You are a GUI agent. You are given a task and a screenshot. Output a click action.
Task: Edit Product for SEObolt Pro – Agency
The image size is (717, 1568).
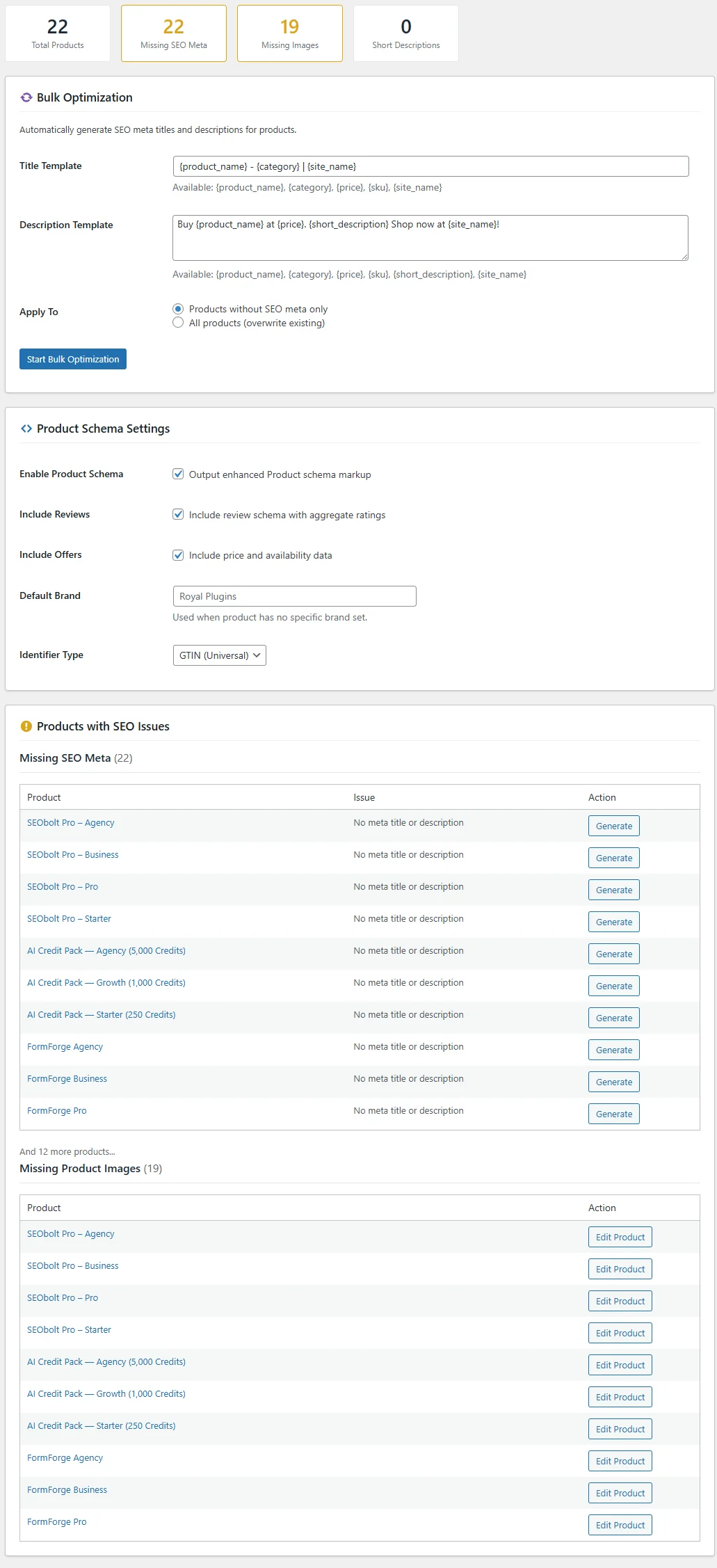pos(620,1237)
